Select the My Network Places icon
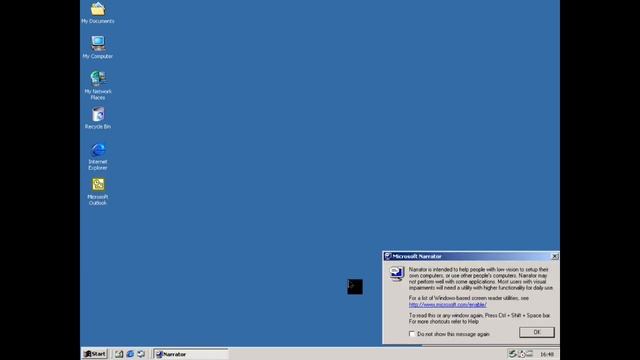Screen dimensions: 640x360 98,85
